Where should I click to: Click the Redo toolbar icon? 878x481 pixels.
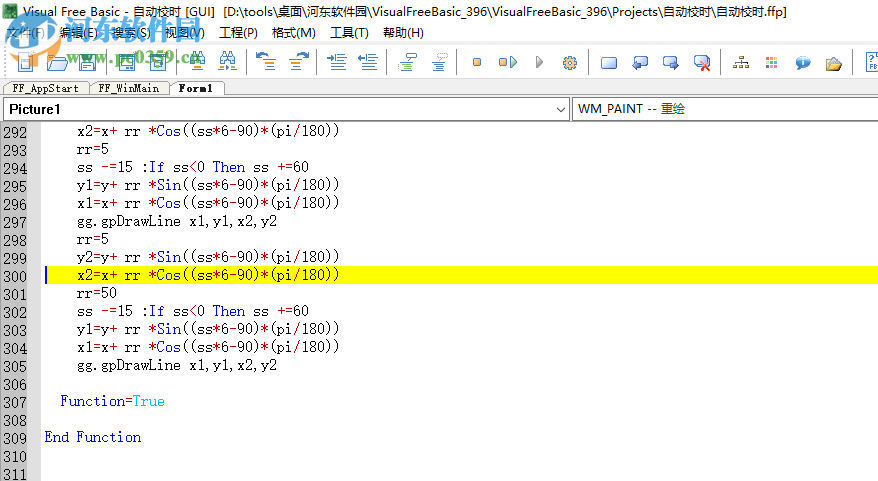point(299,62)
